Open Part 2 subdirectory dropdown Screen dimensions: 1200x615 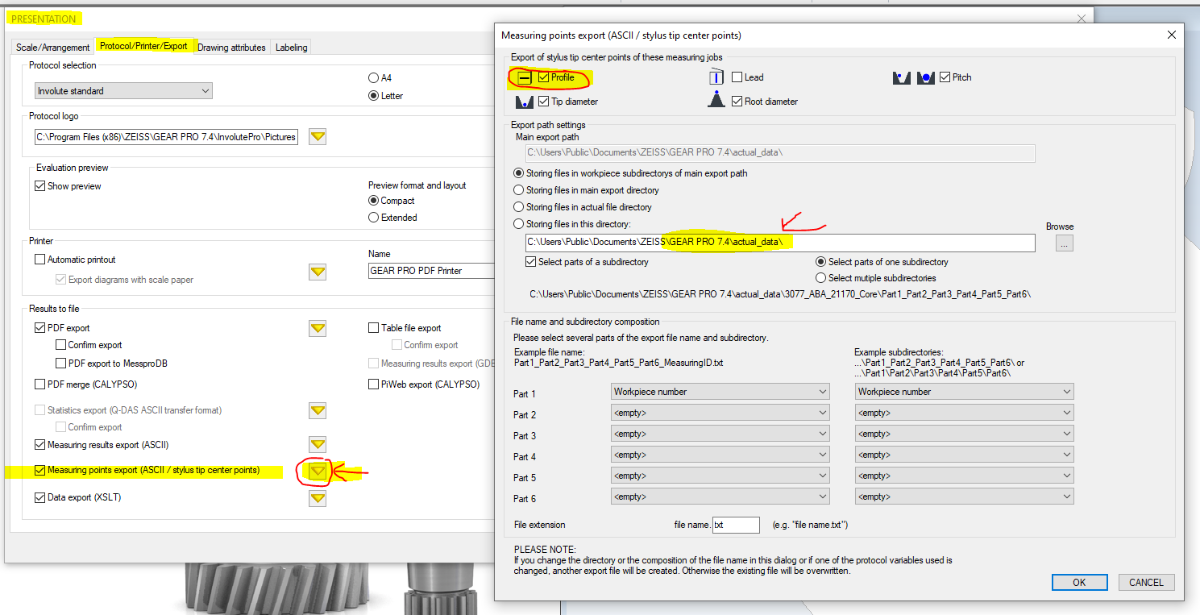click(964, 414)
